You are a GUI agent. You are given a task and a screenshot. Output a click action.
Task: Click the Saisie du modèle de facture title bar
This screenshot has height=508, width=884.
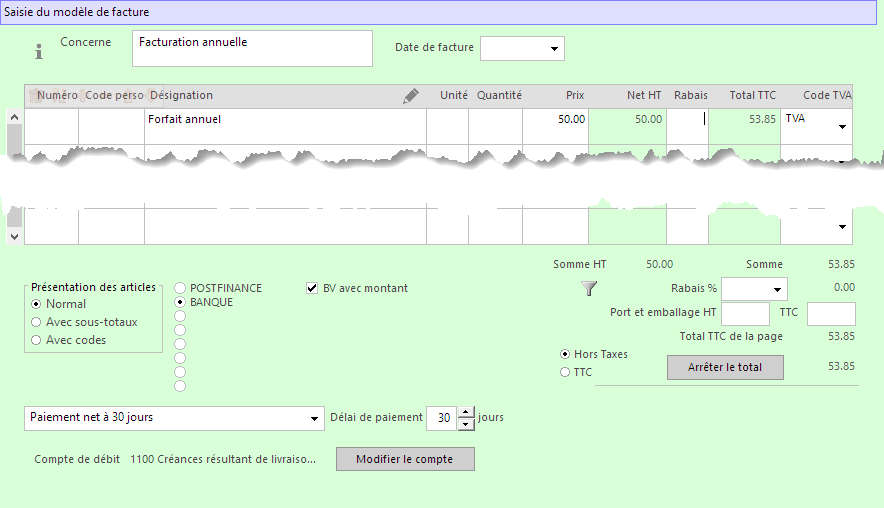pos(439,12)
